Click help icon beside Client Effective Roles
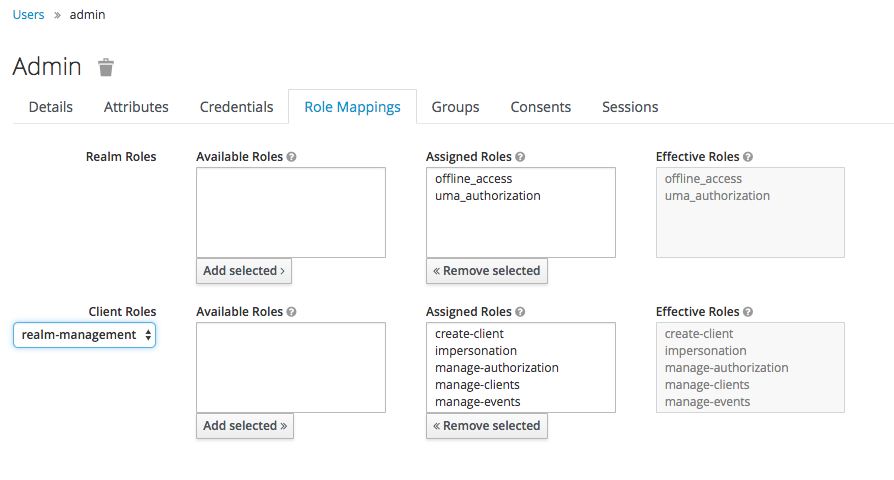 748,312
